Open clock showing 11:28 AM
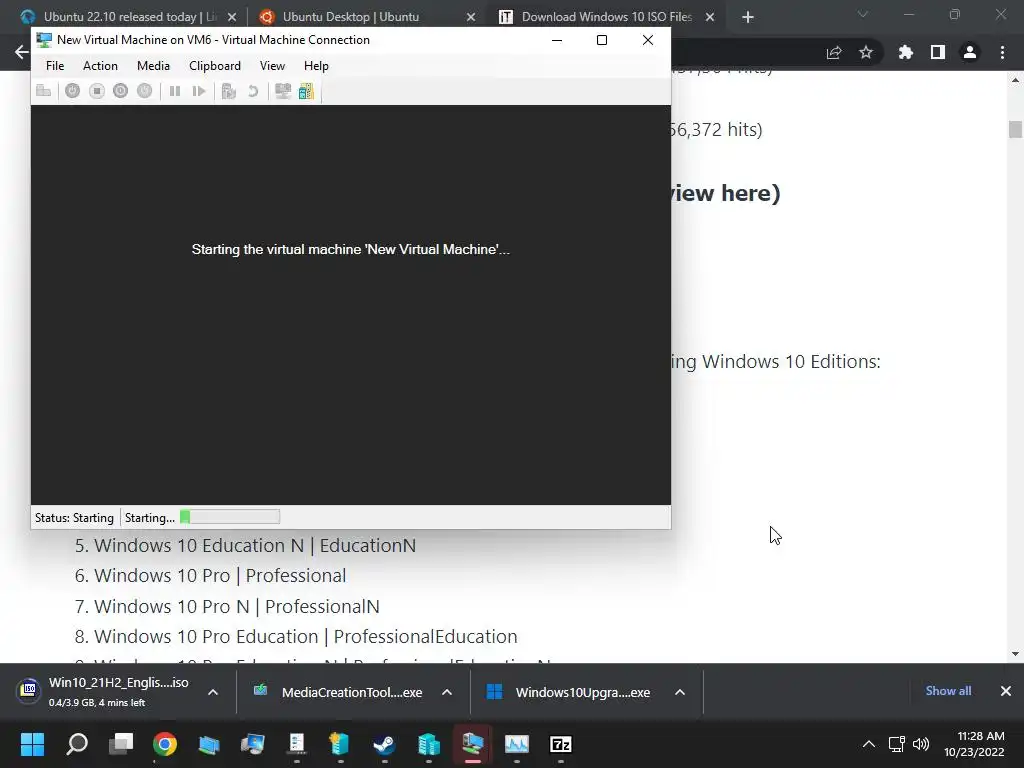The image size is (1024, 768). (x=974, y=744)
